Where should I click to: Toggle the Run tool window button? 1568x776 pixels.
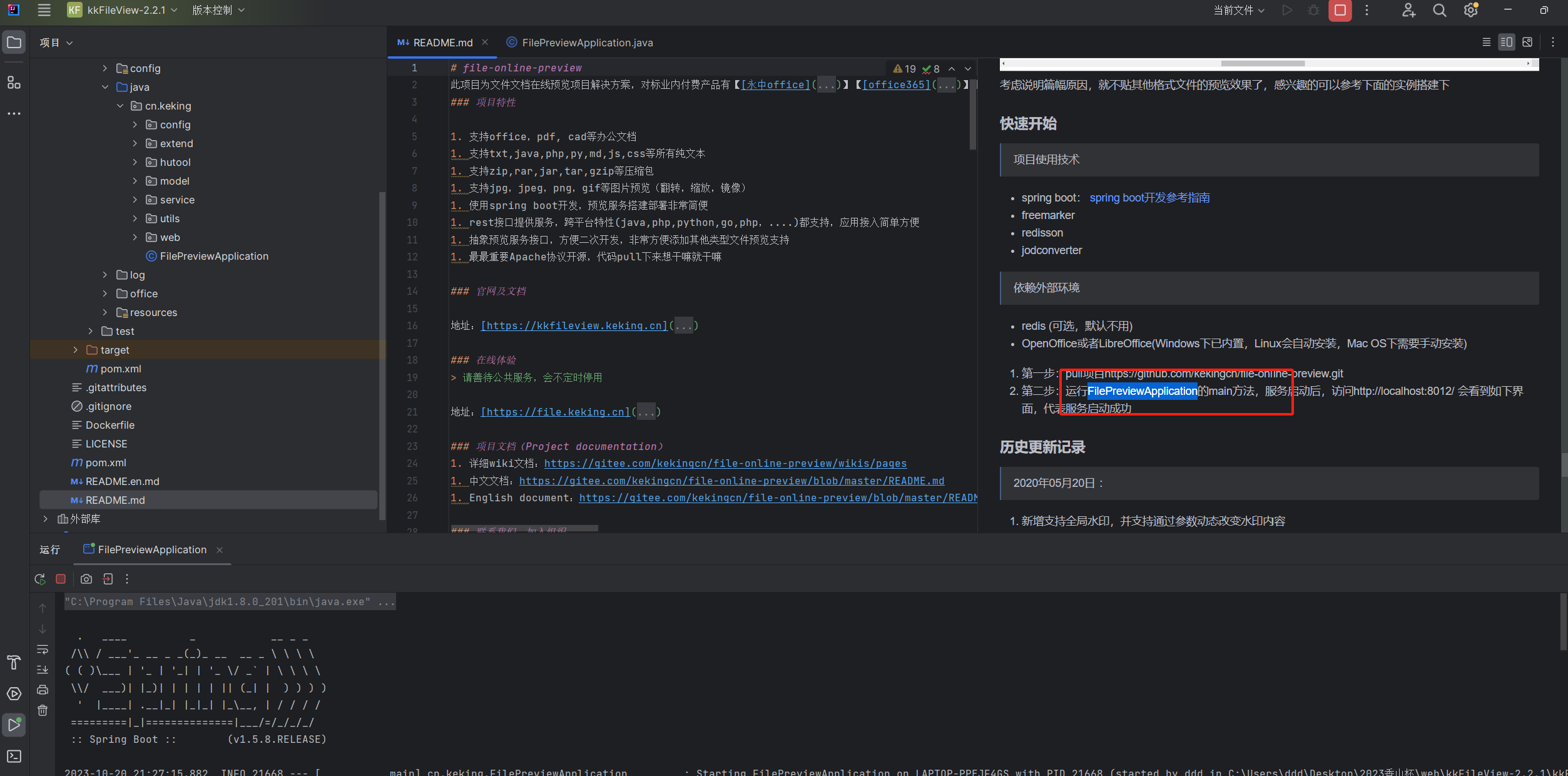tap(14, 725)
